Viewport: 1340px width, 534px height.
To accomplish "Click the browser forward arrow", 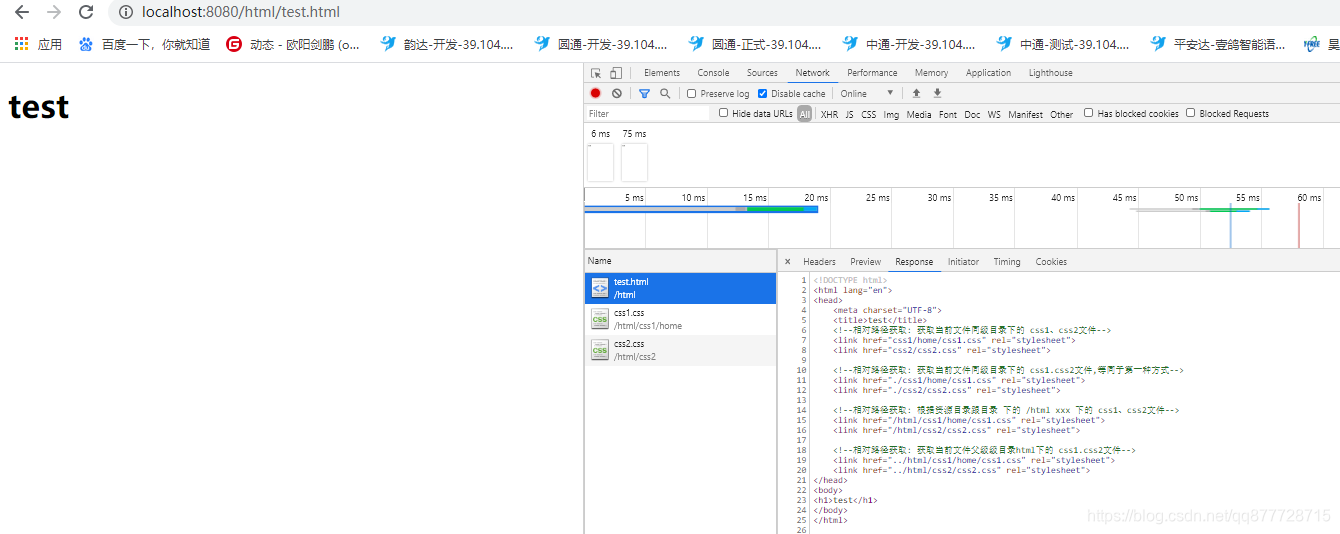I will [x=54, y=12].
